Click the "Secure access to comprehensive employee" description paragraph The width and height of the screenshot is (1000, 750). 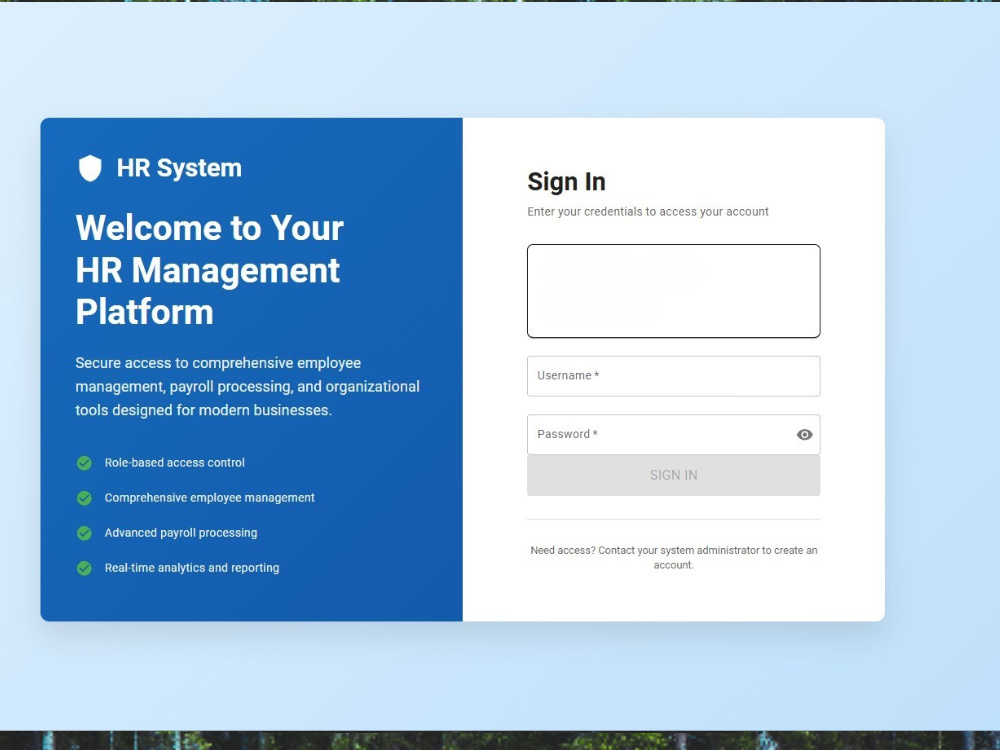pyautogui.click(x=247, y=386)
